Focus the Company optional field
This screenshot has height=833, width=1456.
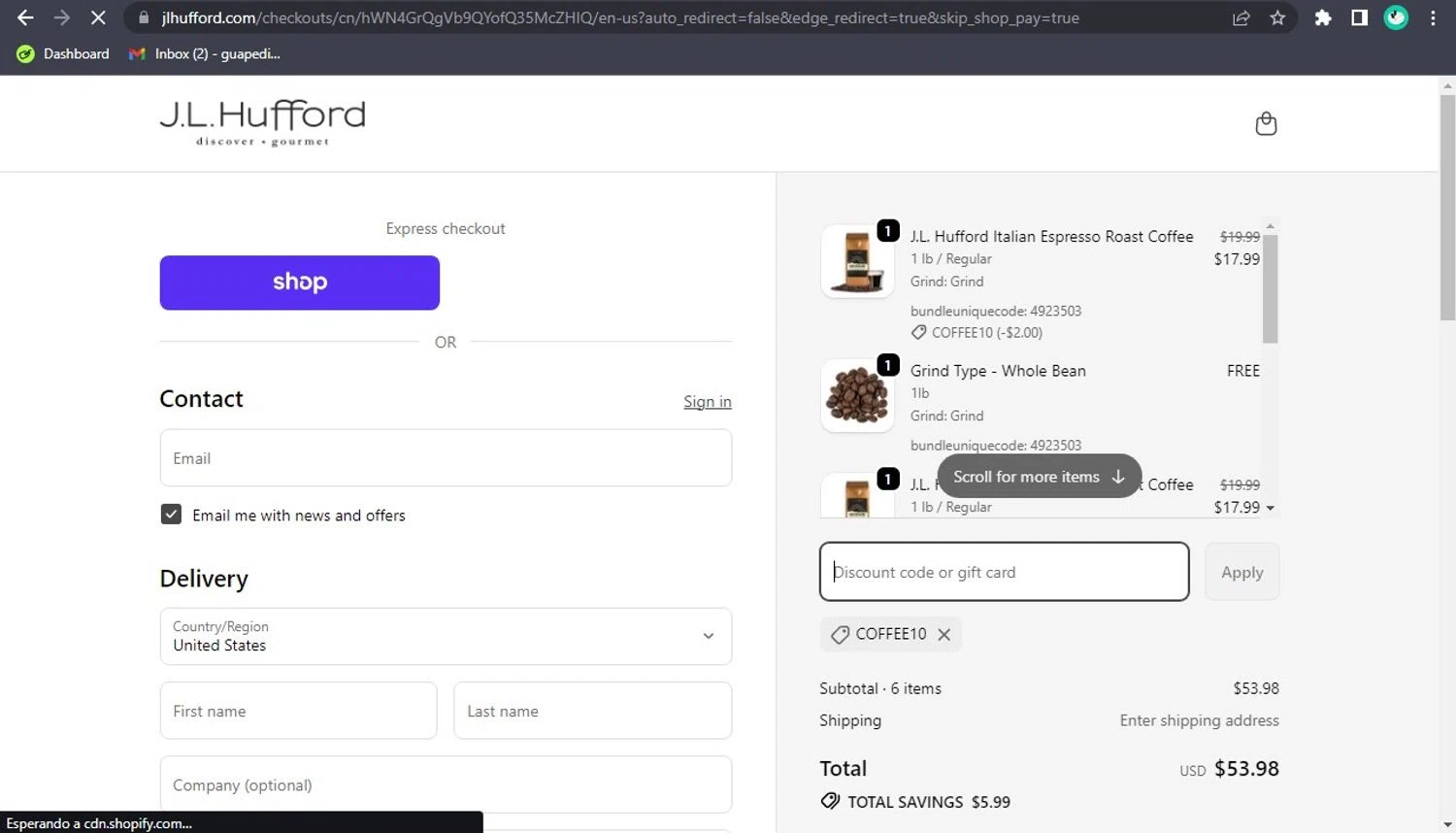[446, 784]
